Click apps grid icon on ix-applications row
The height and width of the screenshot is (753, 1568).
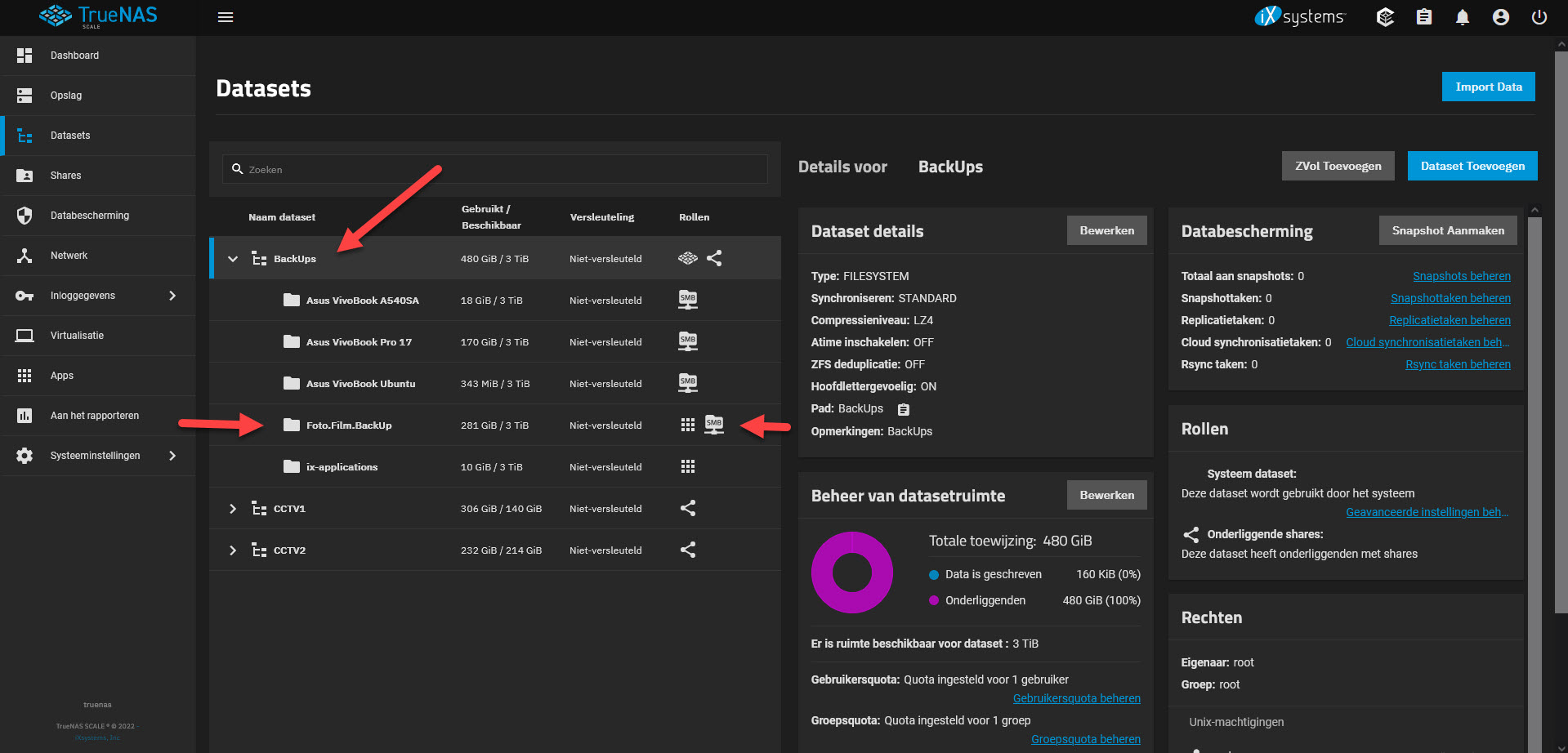tap(688, 466)
